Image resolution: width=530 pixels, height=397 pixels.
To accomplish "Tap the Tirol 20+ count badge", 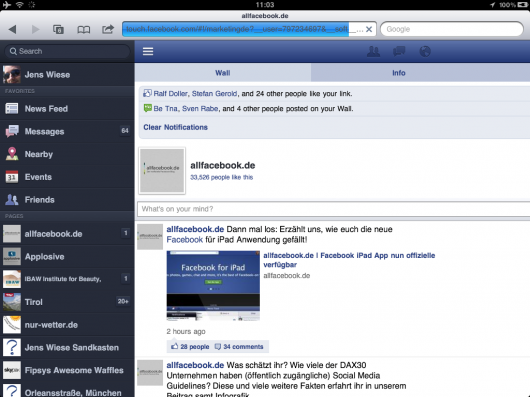I will point(123,301).
